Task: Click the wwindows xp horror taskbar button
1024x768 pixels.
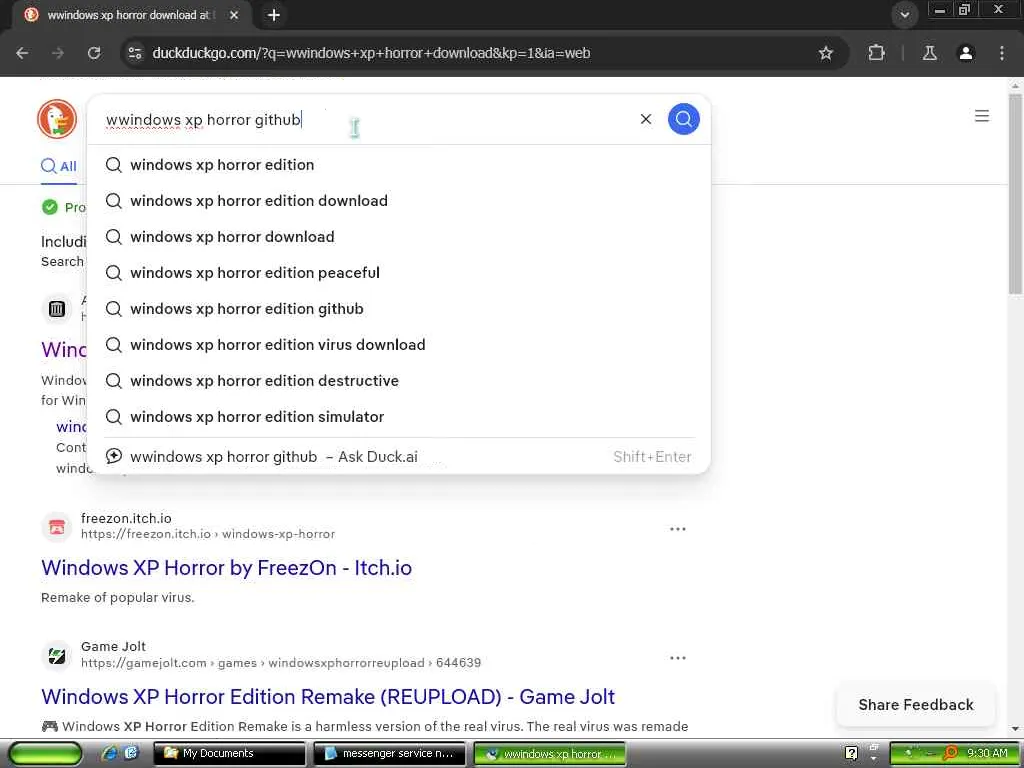Action: (549, 754)
